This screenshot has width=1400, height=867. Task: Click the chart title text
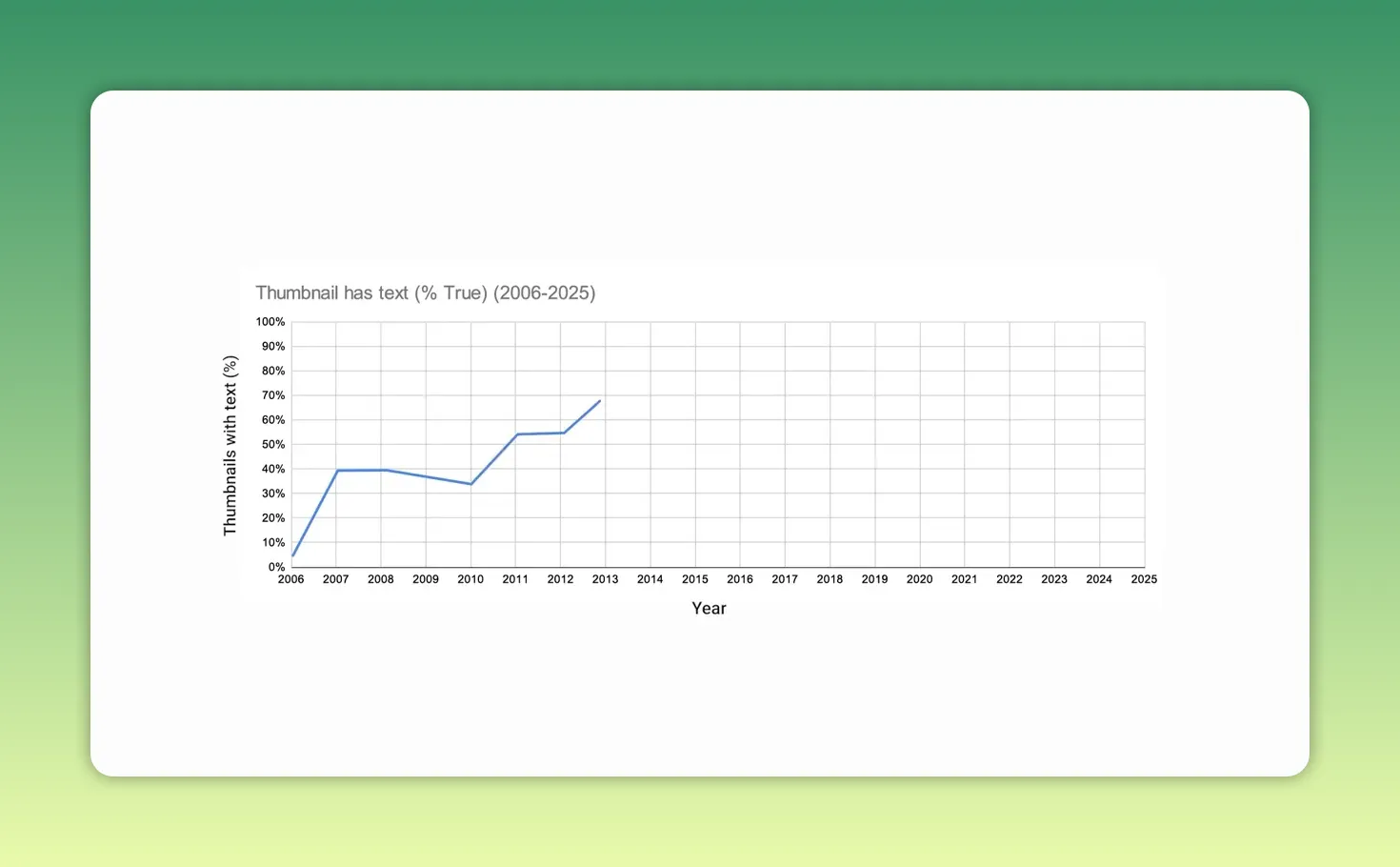pyautogui.click(x=425, y=292)
